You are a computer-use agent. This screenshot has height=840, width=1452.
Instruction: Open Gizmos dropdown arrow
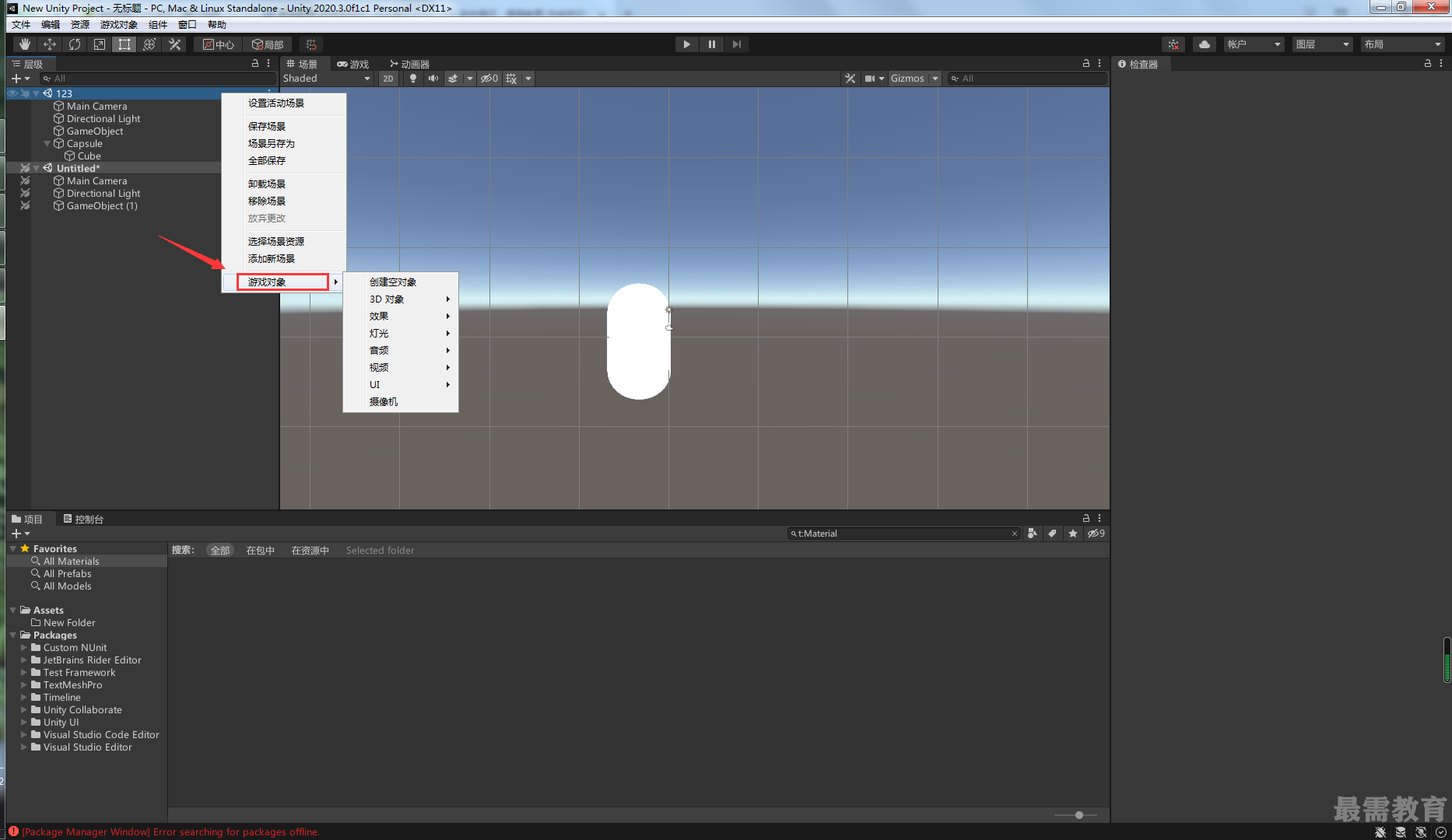pos(935,79)
